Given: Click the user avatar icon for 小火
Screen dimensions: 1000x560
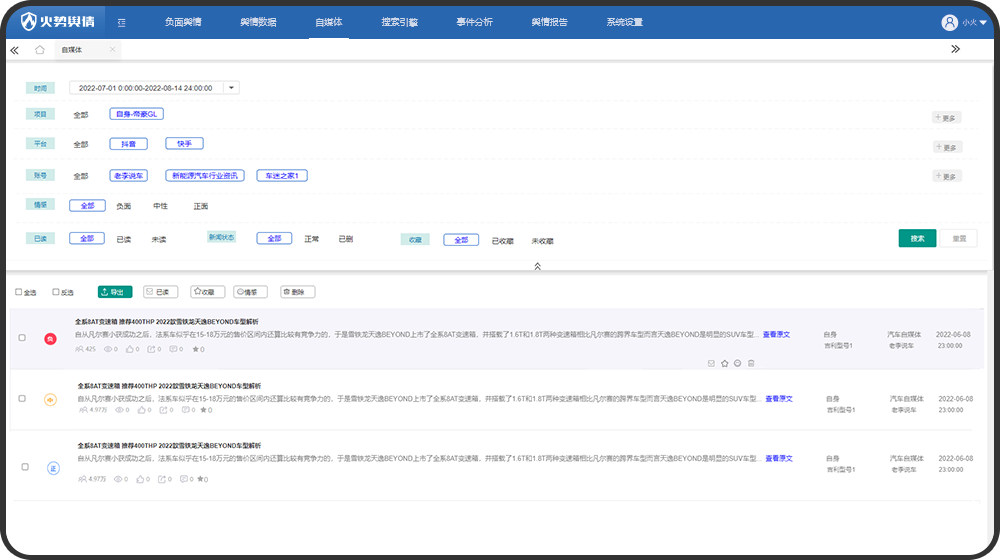Looking at the screenshot, I should pos(949,22).
